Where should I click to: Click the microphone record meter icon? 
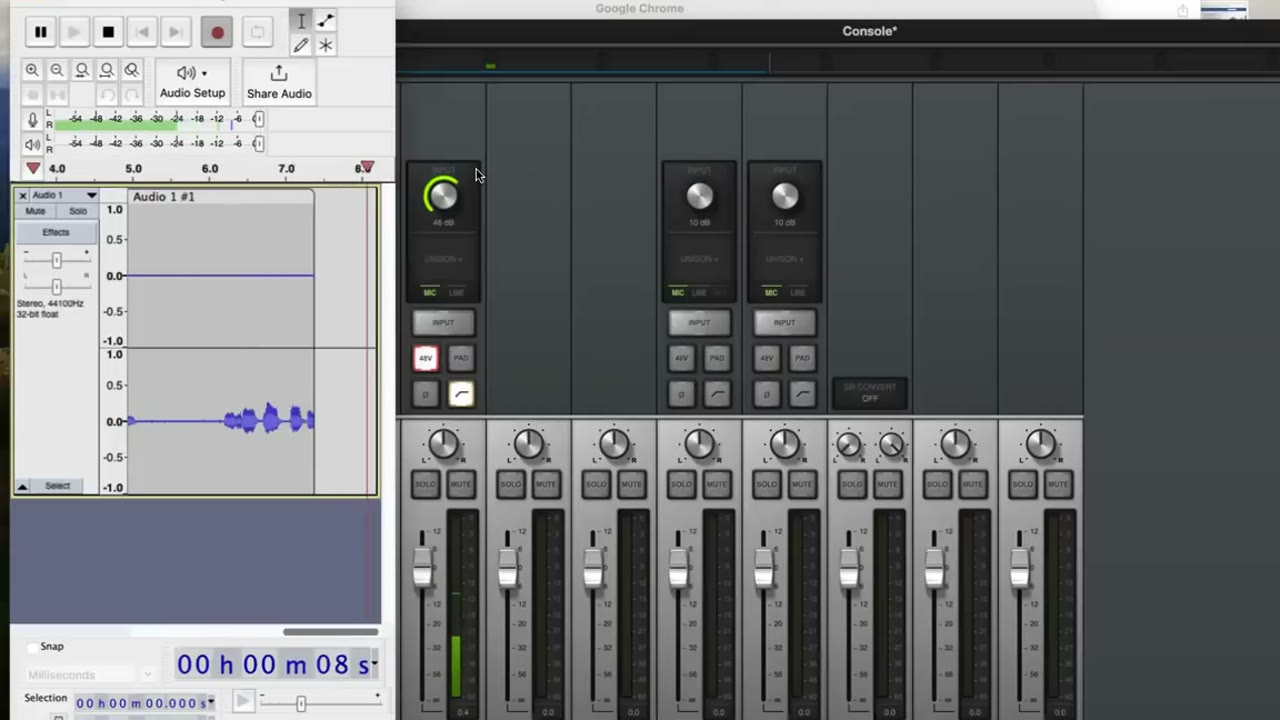pyautogui.click(x=32, y=120)
